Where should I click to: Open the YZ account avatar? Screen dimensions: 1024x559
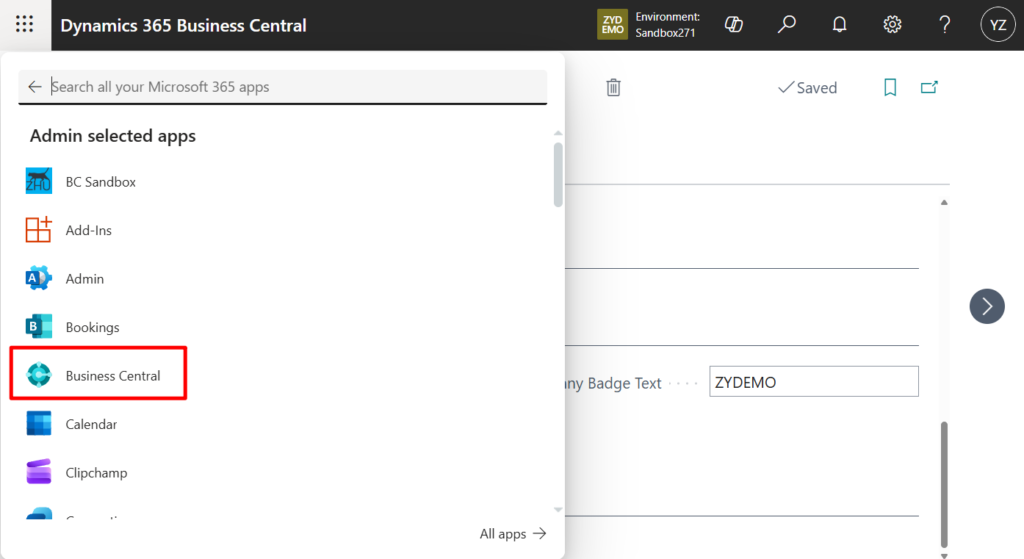pos(997,25)
